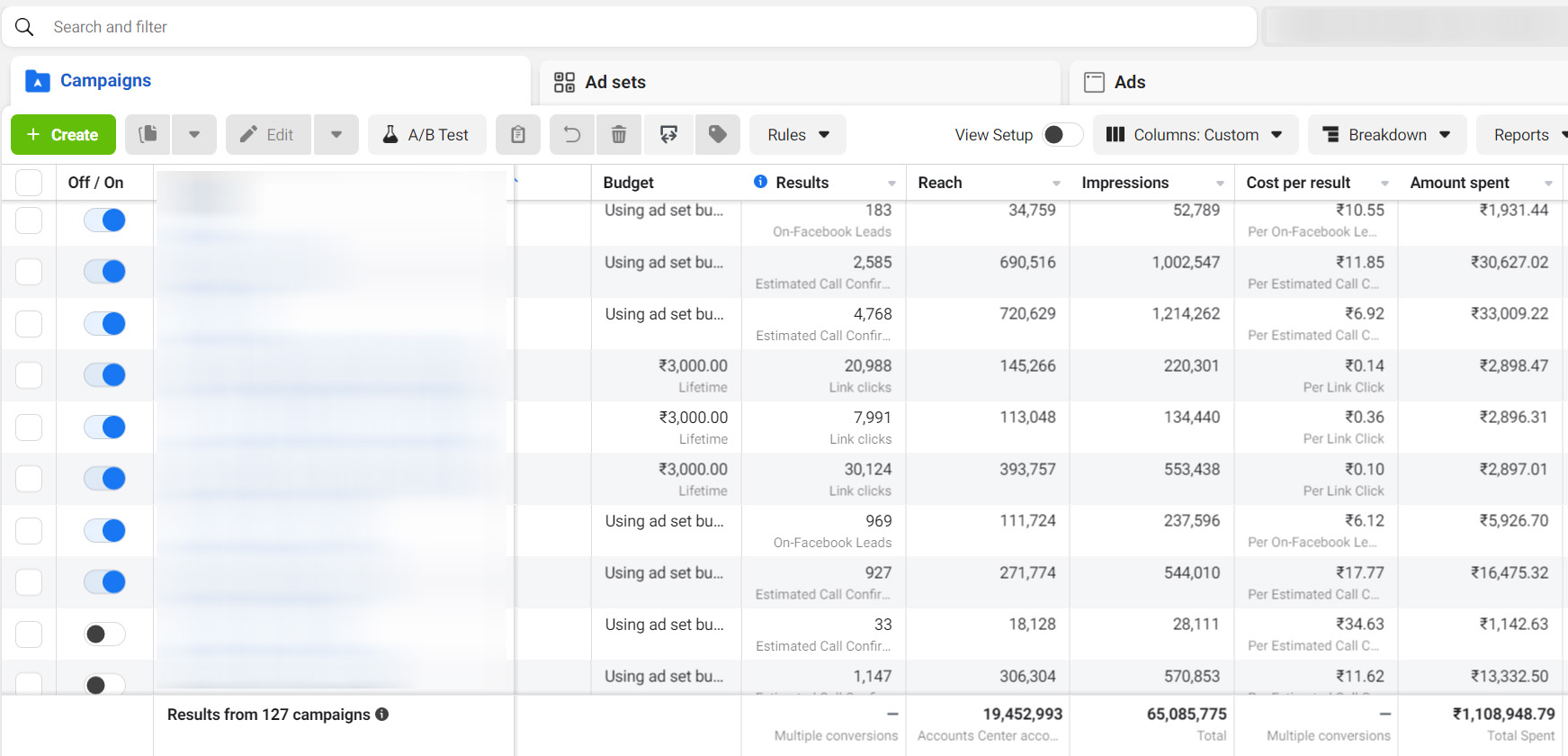Image resolution: width=1568 pixels, height=756 pixels.
Task: Click the Ad sets grid icon
Action: (x=564, y=82)
